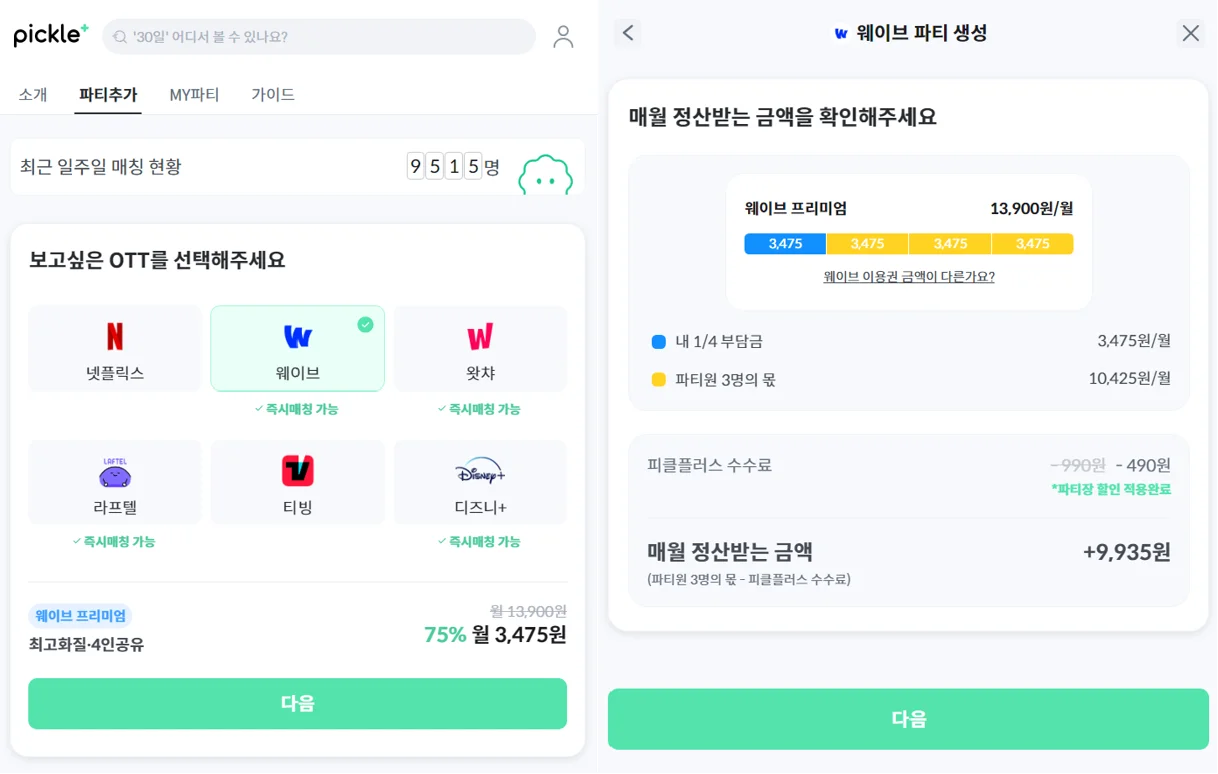Viewport: 1218px width, 774px height.
Task: Close the 웨이브 파티 생성 panel
Action: tap(1190, 33)
